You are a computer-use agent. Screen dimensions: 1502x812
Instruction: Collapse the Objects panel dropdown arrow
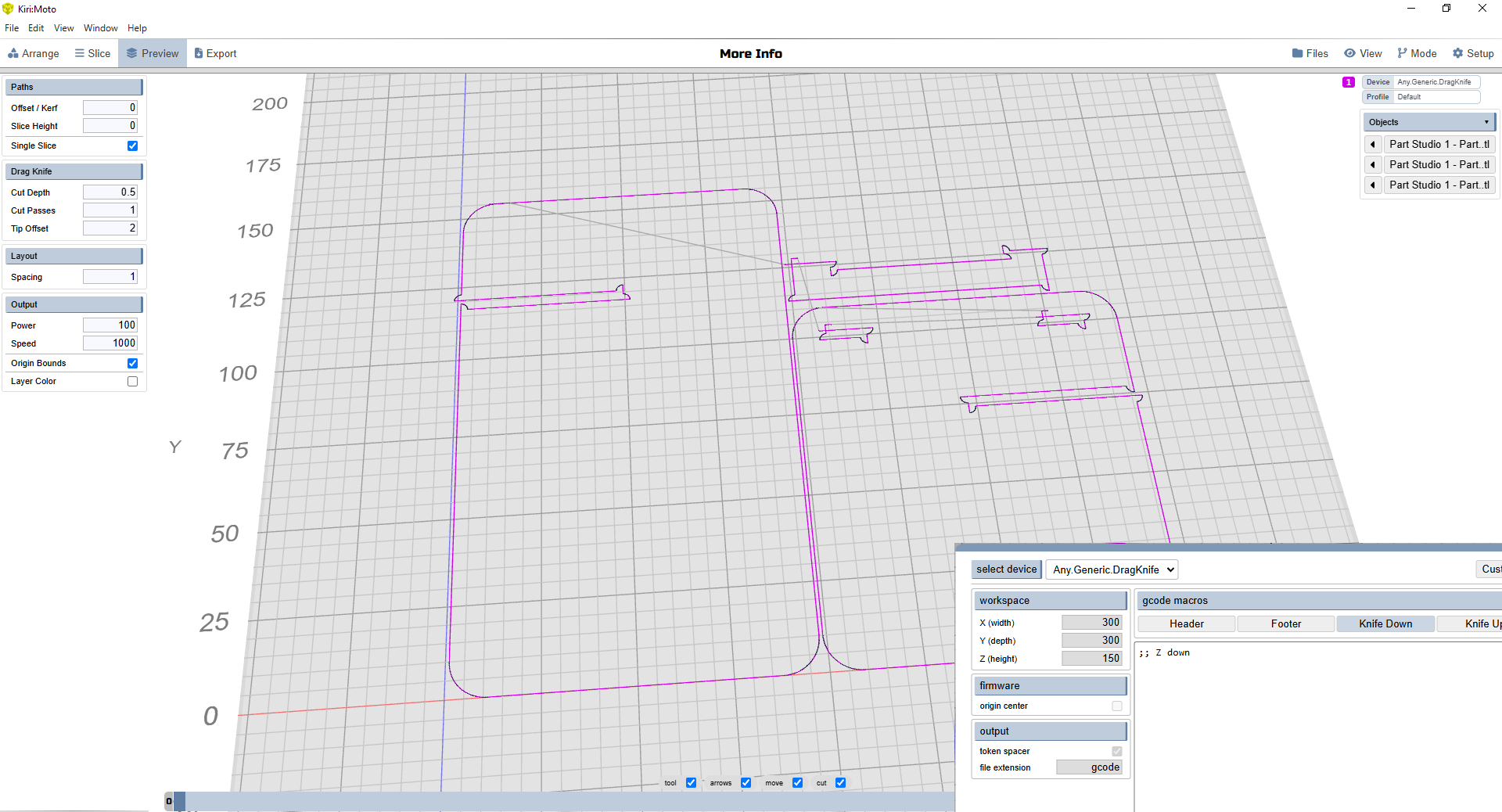pyautogui.click(x=1486, y=122)
